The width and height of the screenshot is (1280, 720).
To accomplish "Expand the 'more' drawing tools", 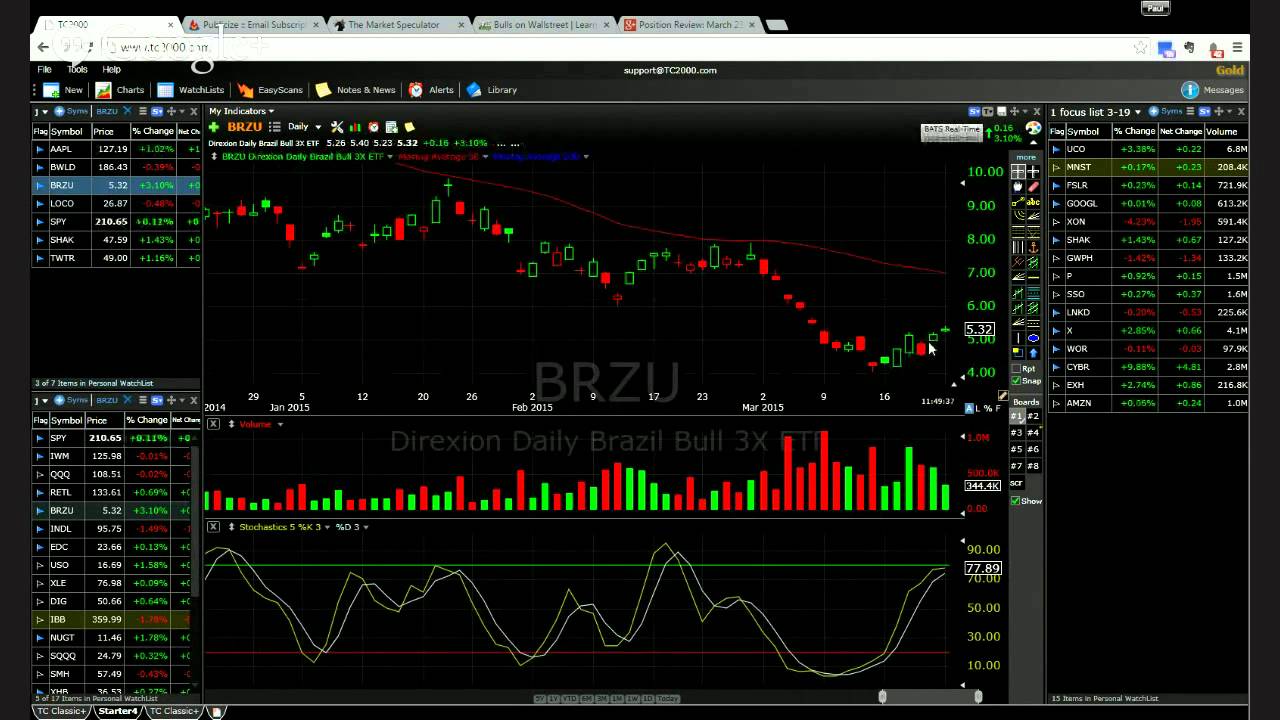I will click(1026, 157).
